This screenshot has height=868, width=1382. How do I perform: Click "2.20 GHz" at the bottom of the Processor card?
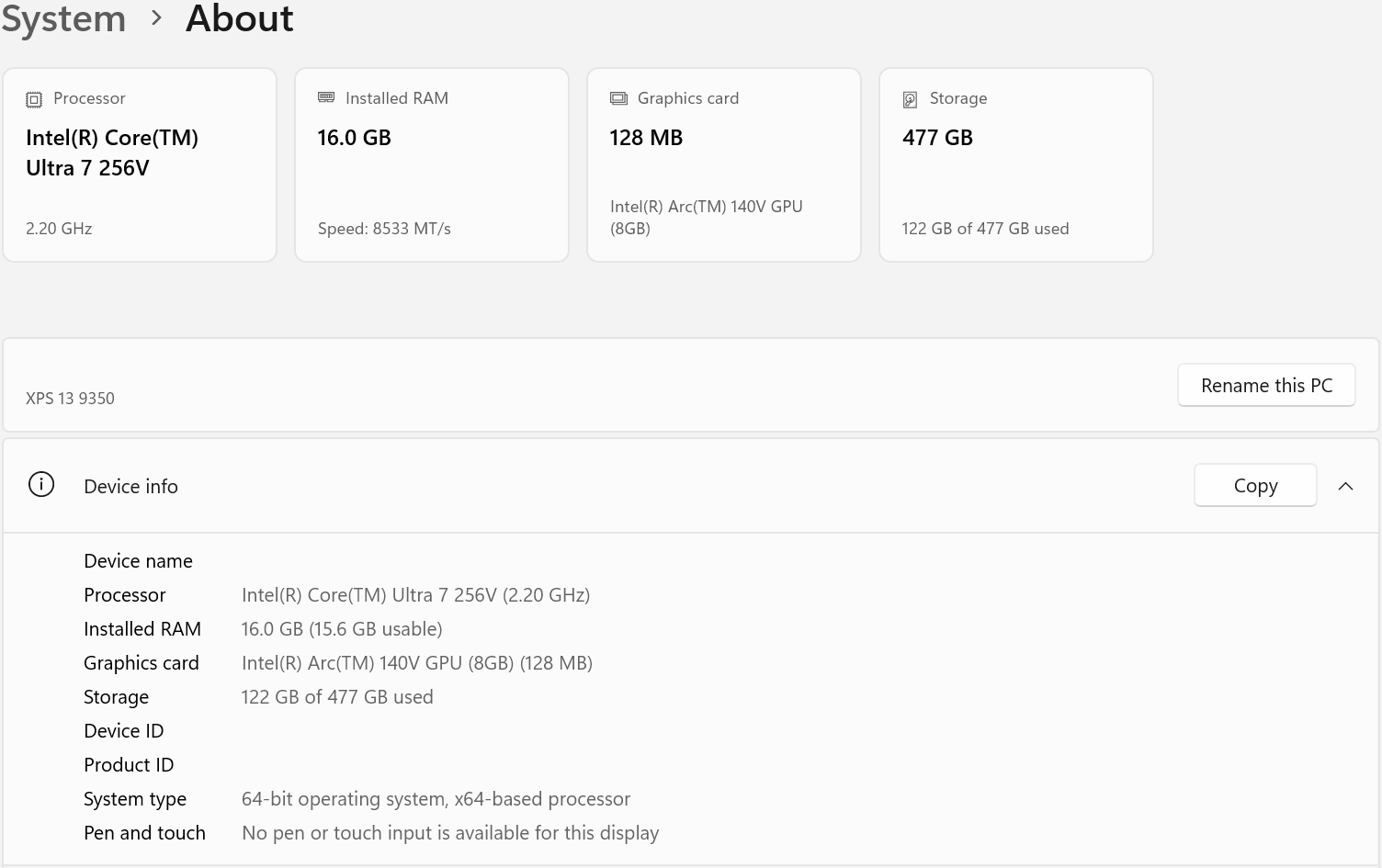tap(59, 229)
